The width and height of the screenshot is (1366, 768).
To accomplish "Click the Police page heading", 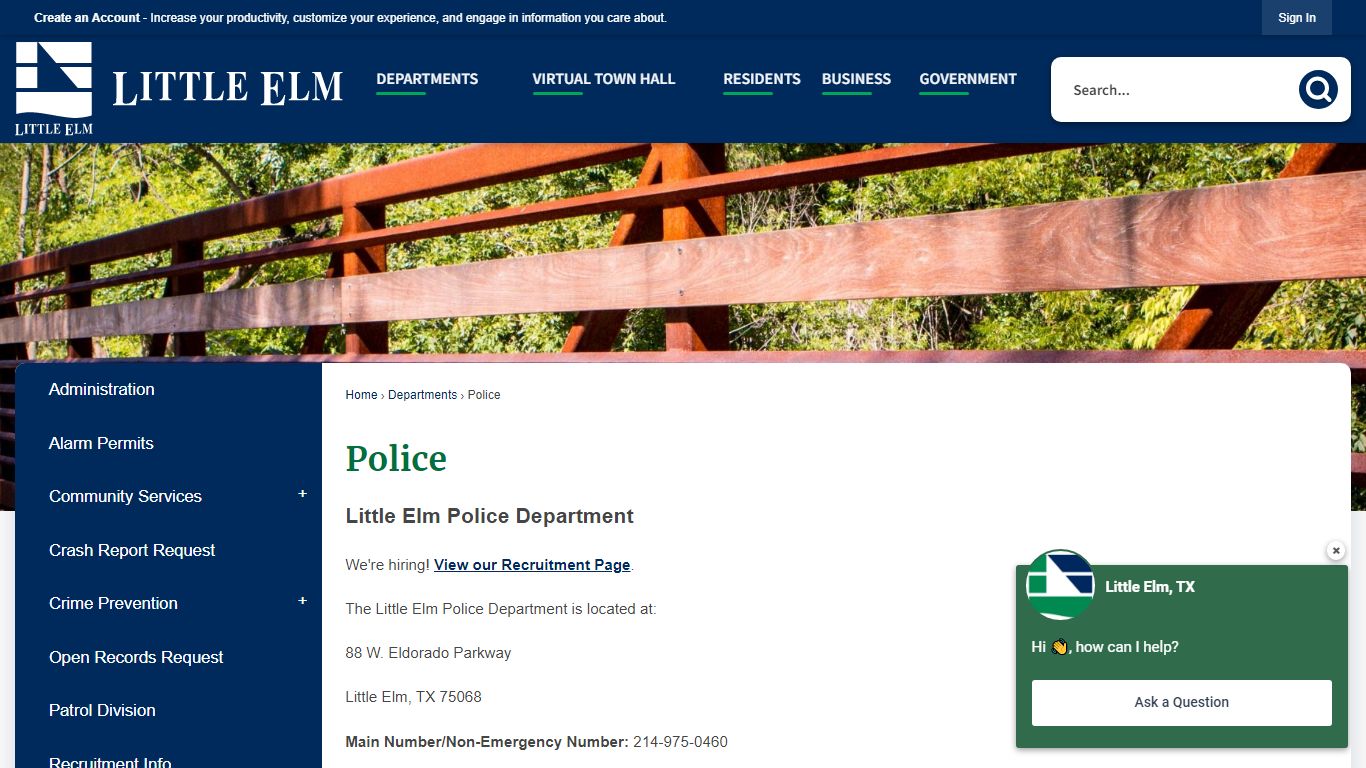I will (x=396, y=458).
